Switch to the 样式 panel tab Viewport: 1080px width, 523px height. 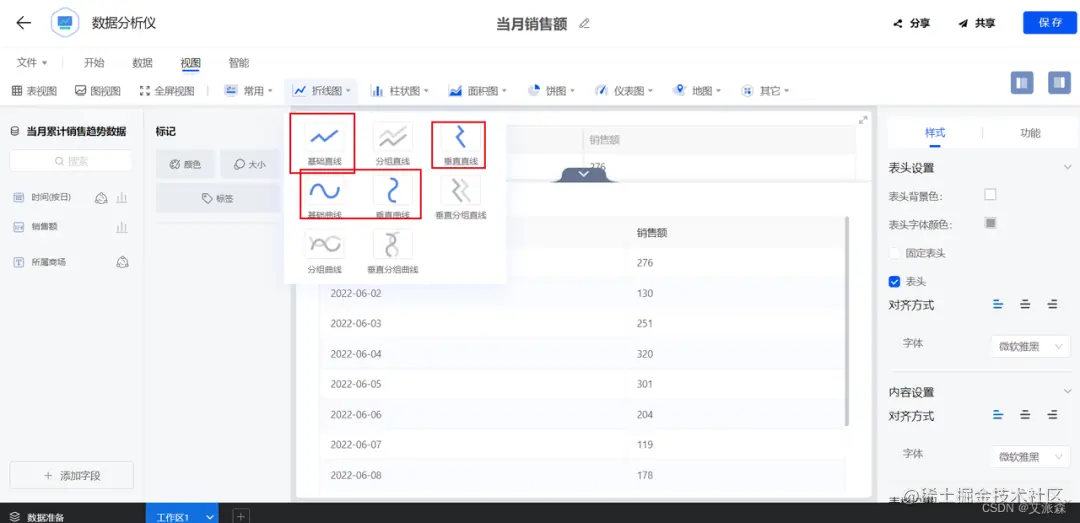pos(935,134)
